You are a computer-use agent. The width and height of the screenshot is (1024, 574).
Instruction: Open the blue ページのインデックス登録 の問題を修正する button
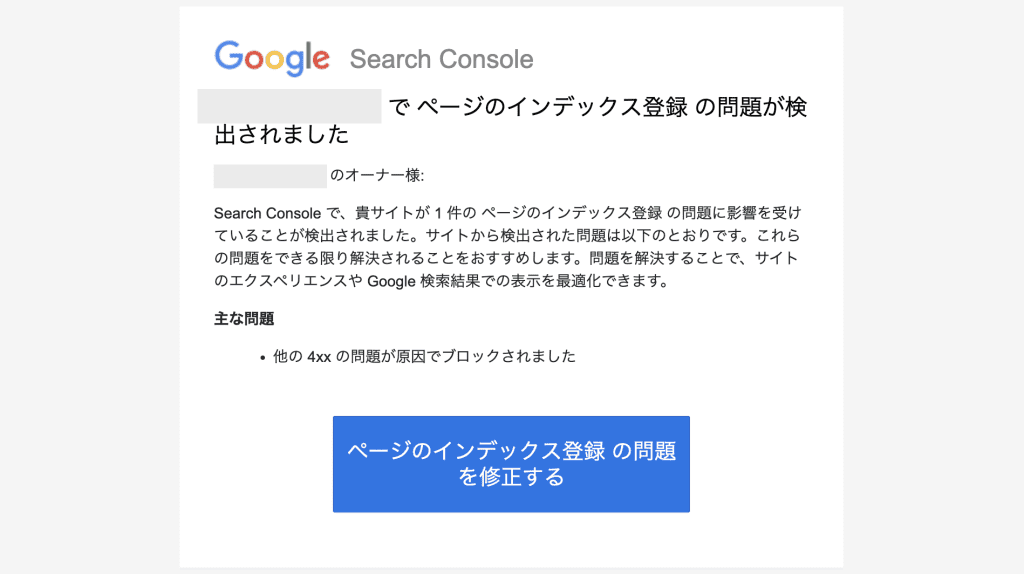511,464
